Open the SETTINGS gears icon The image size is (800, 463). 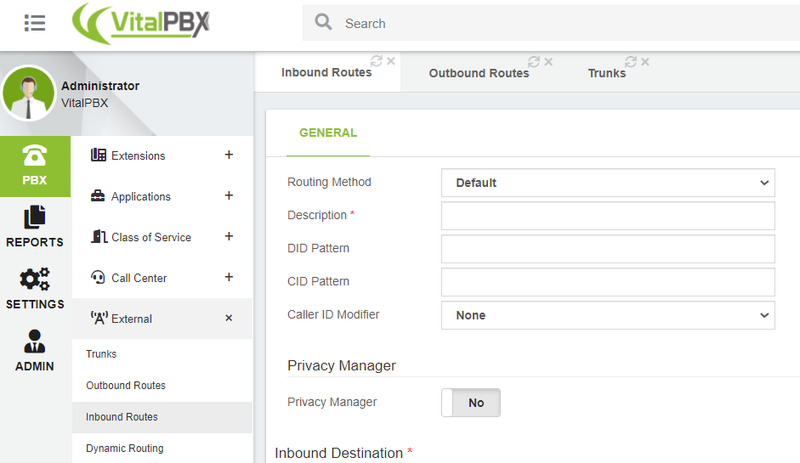(35, 279)
